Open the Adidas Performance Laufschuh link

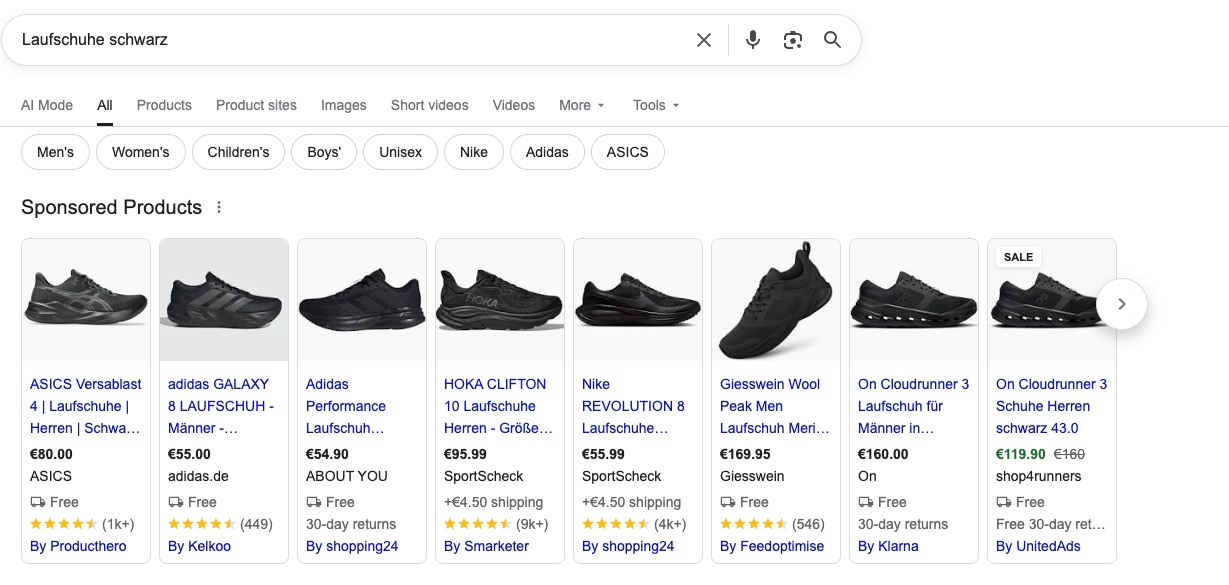coord(346,406)
